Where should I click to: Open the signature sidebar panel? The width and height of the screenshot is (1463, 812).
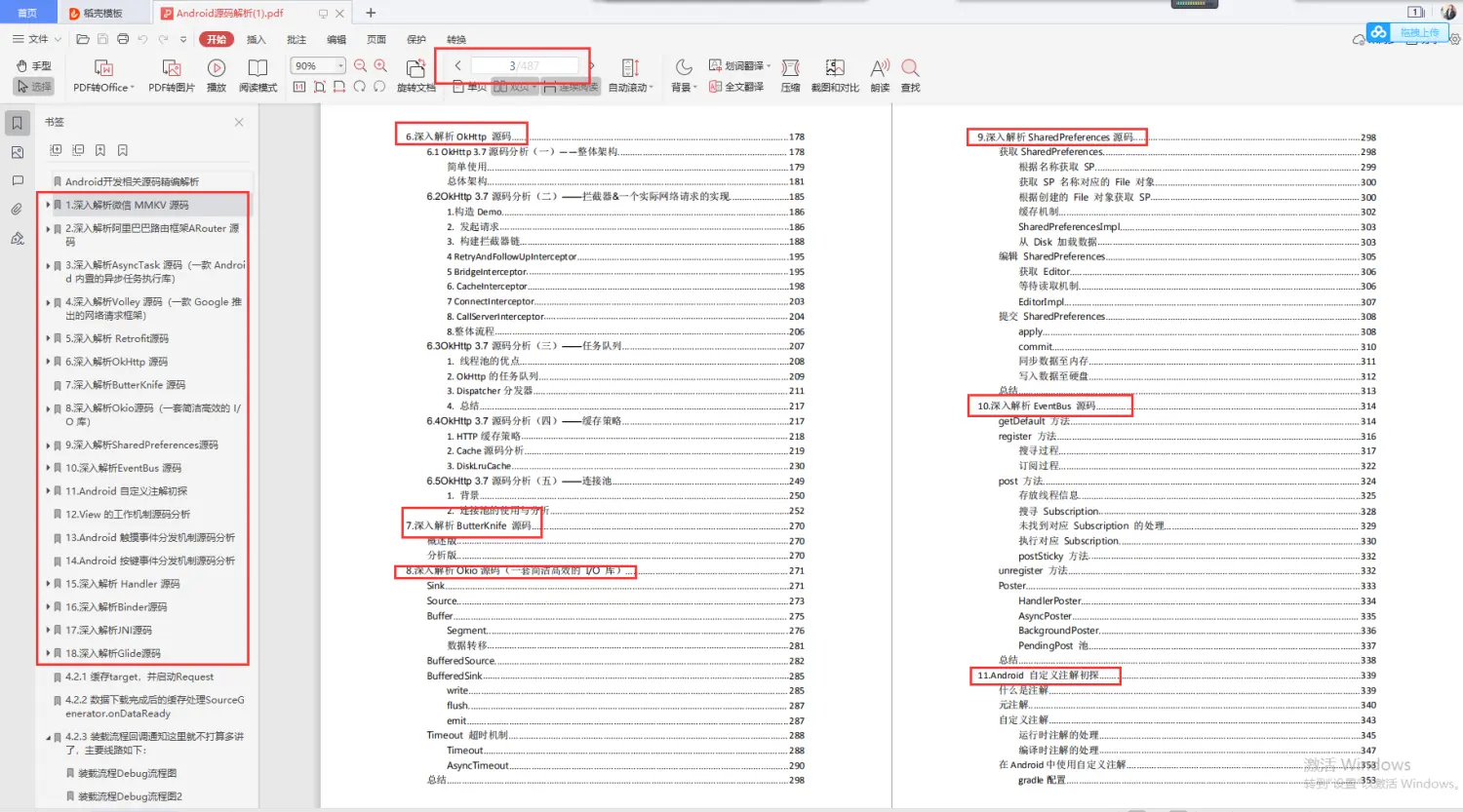click(17, 238)
